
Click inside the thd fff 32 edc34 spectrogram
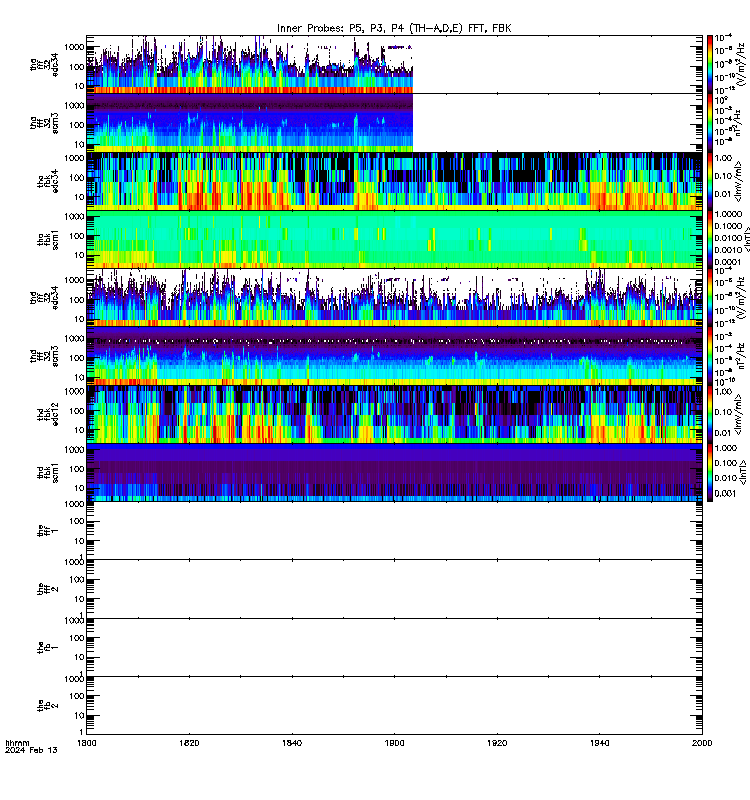coord(394,298)
